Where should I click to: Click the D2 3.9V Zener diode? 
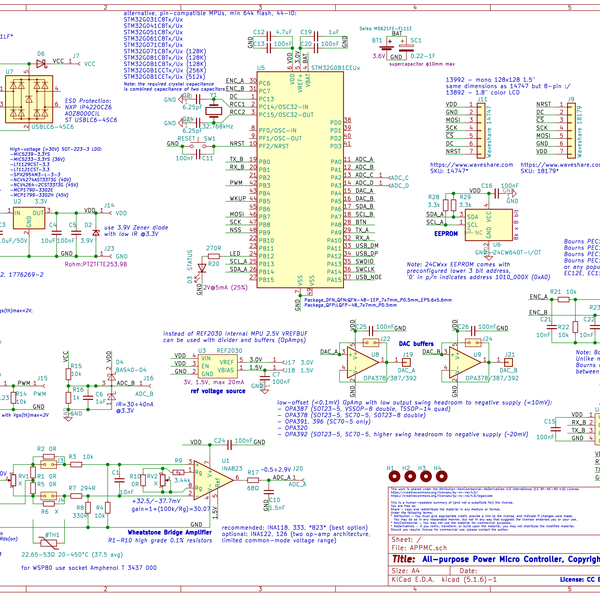click(96, 233)
